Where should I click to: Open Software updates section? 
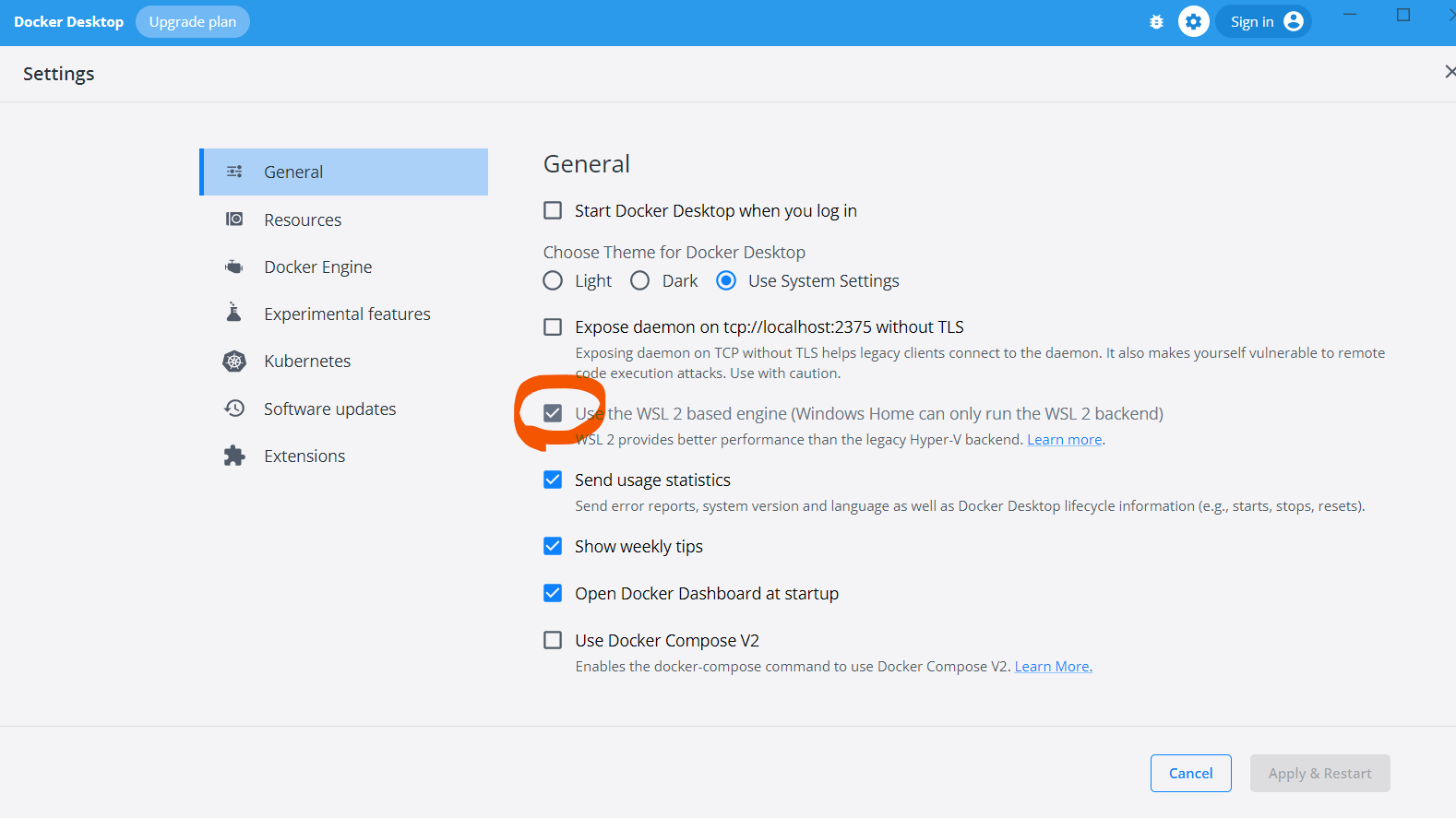coord(344,409)
